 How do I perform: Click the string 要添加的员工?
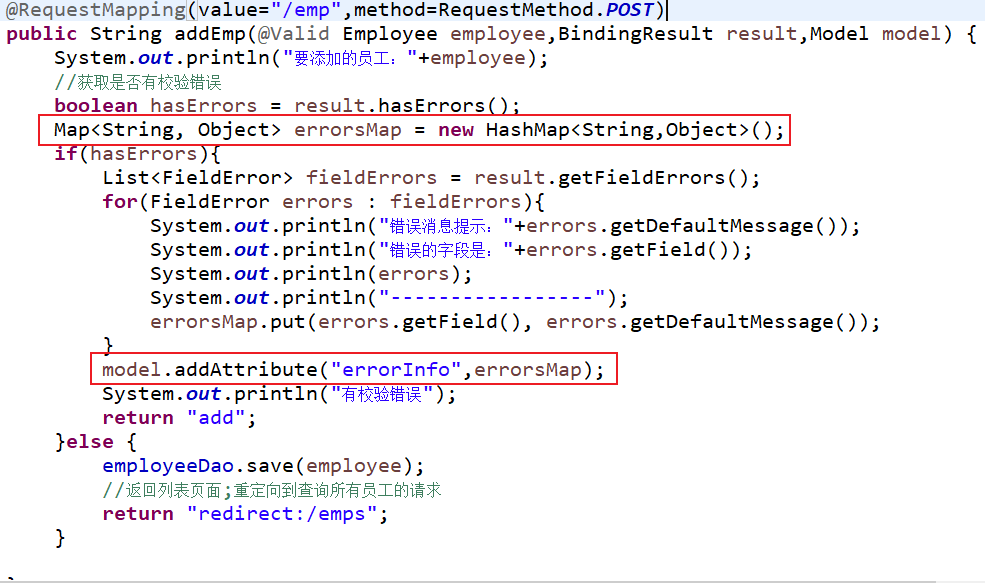coord(350,58)
